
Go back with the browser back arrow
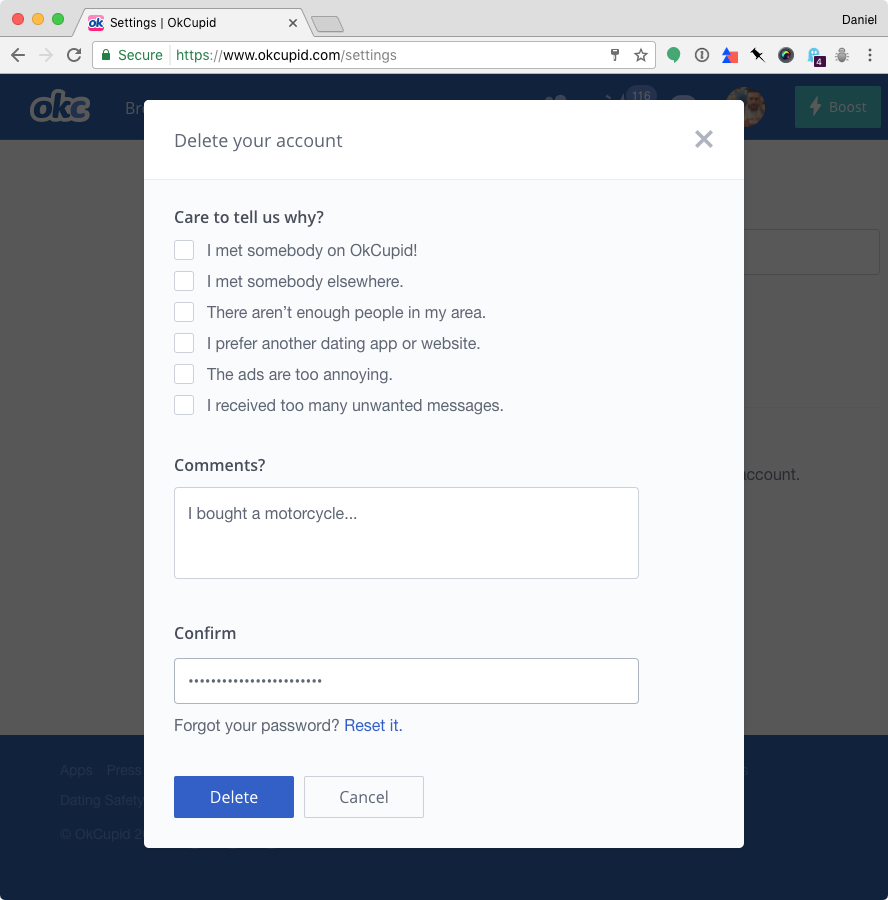18,55
